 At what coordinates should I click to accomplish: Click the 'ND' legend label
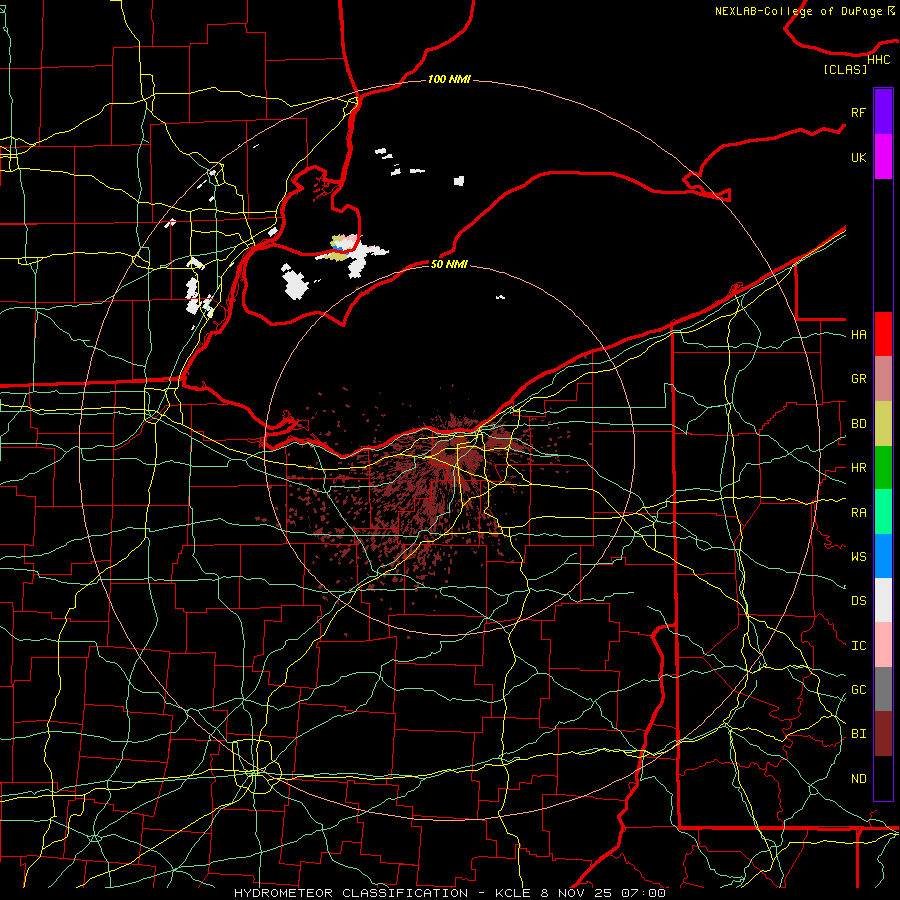coord(859,779)
